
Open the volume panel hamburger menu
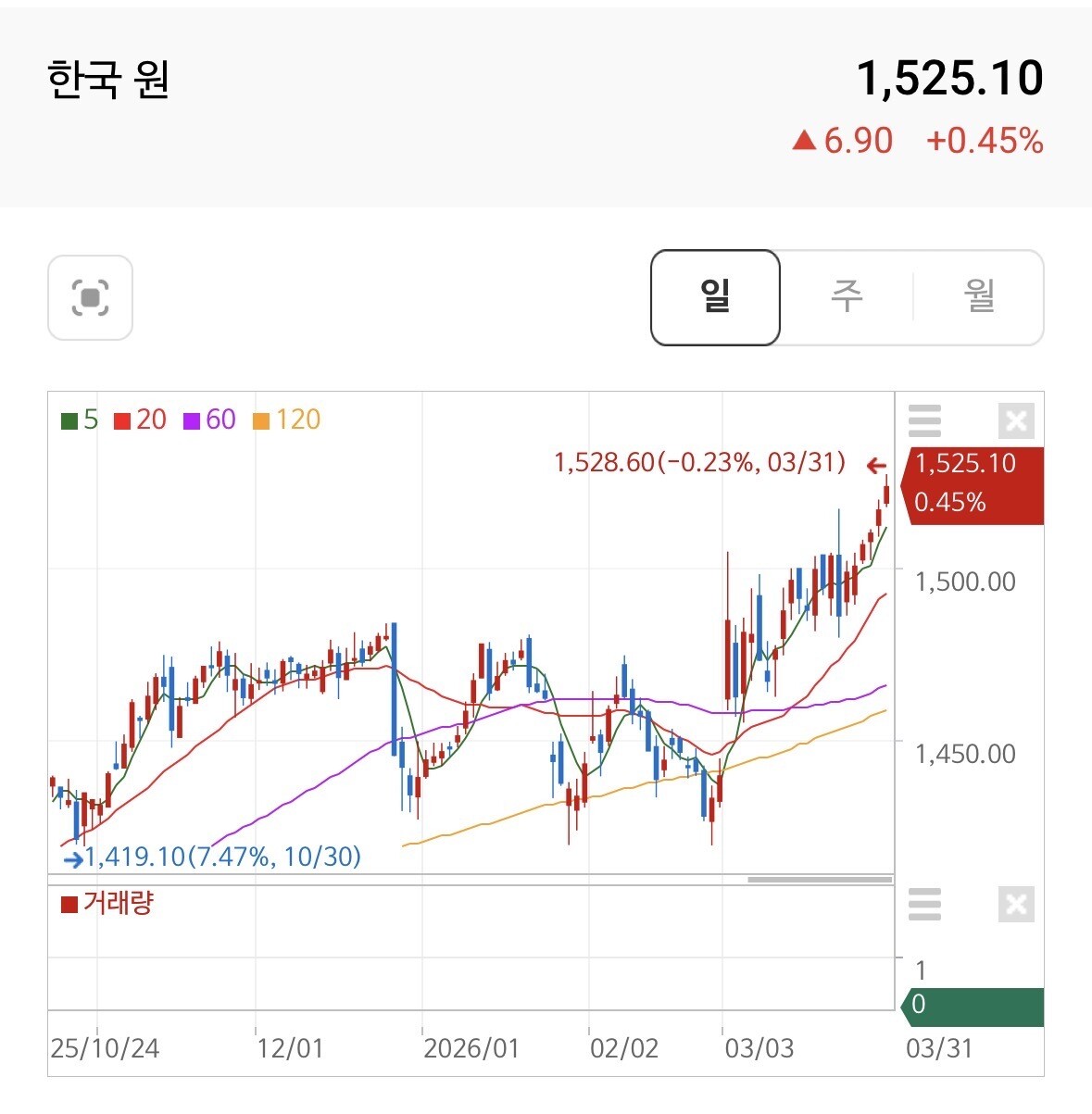tap(924, 904)
